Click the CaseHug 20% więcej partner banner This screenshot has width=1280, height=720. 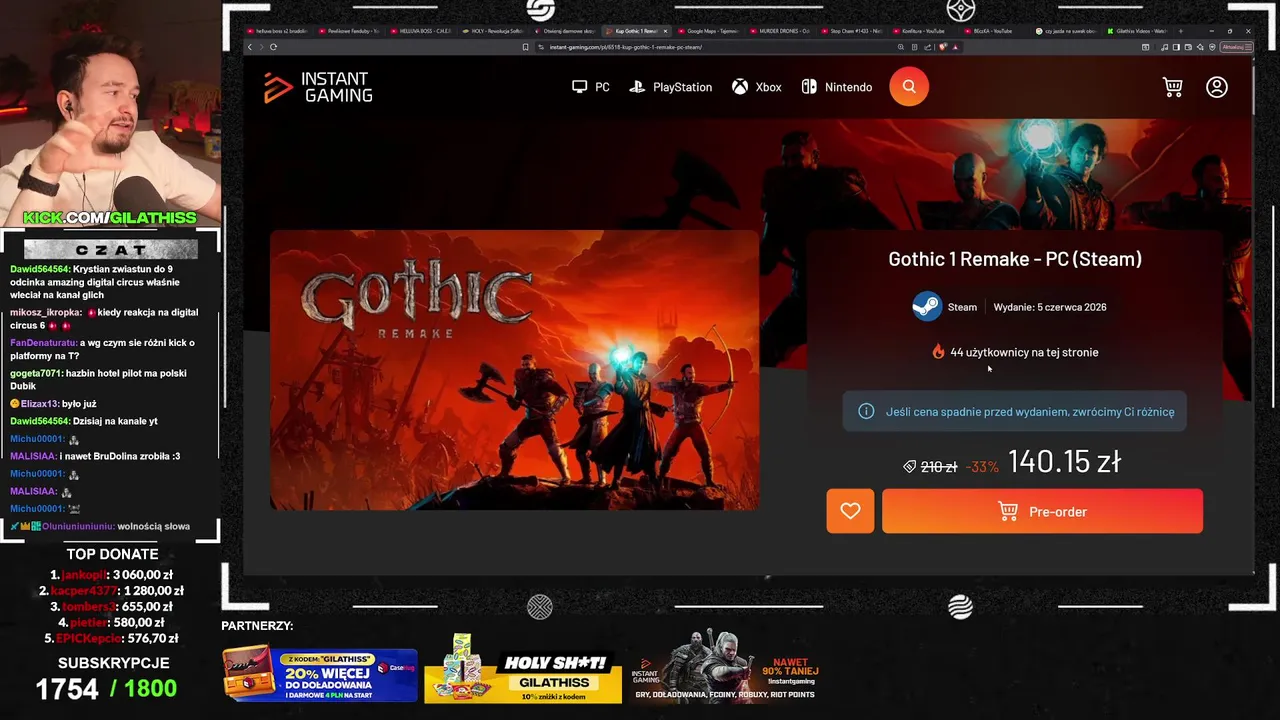pyautogui.click(x=320, y=675)
